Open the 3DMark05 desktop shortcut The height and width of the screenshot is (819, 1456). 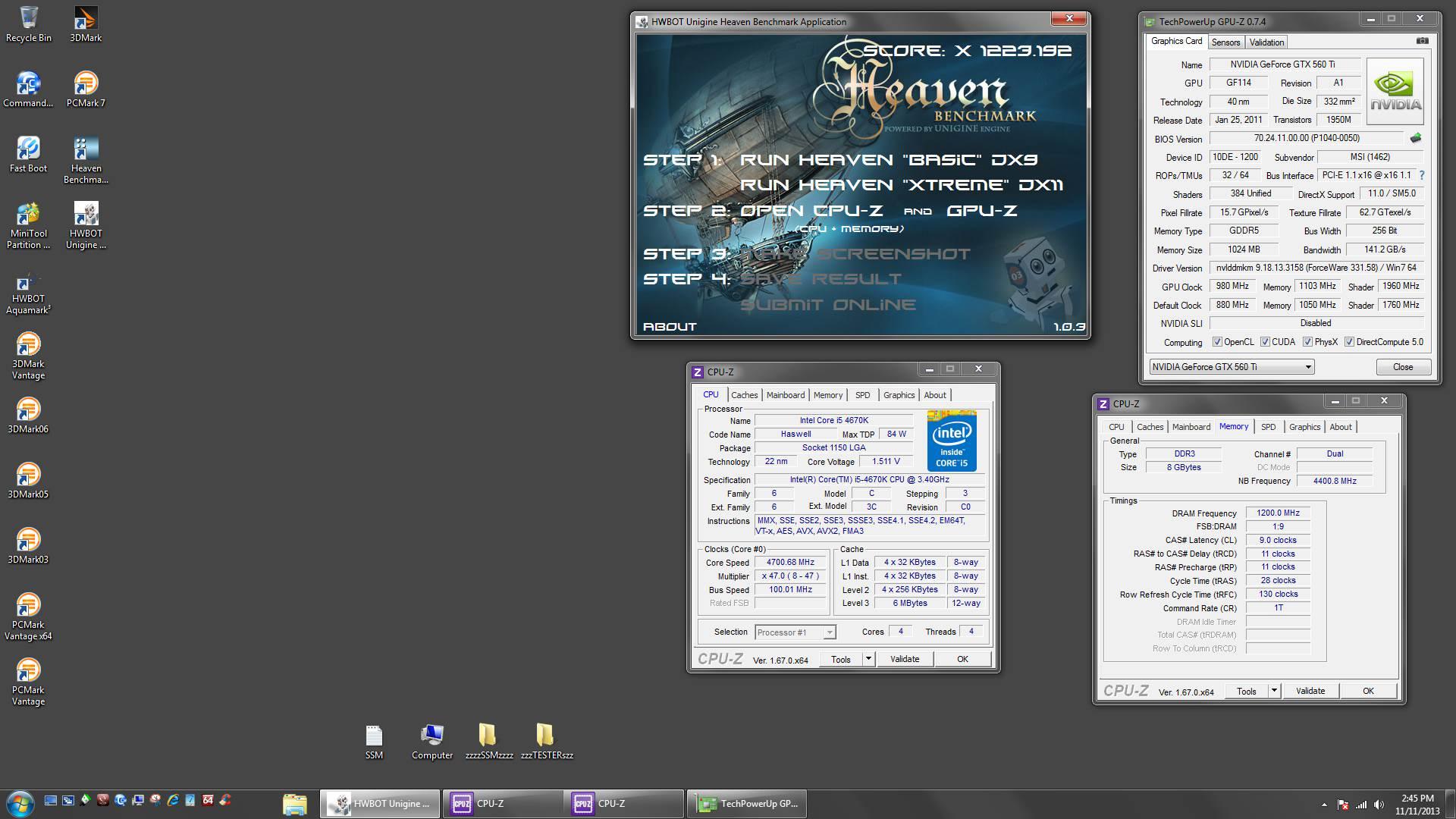pos(29,481)
